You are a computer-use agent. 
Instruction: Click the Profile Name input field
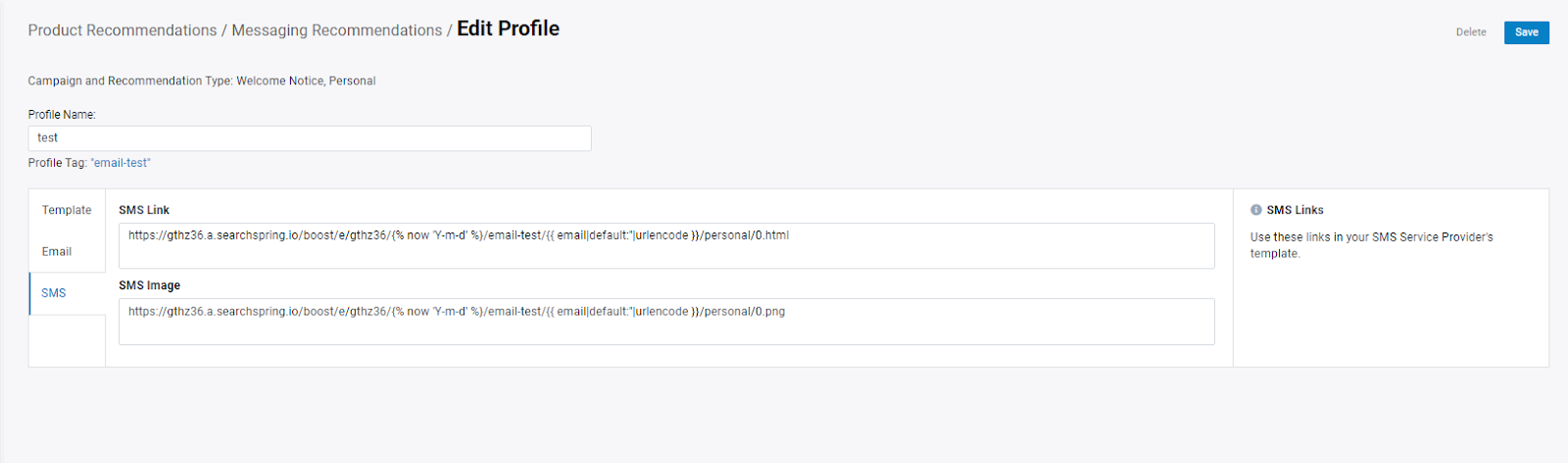tap(310, 138)
